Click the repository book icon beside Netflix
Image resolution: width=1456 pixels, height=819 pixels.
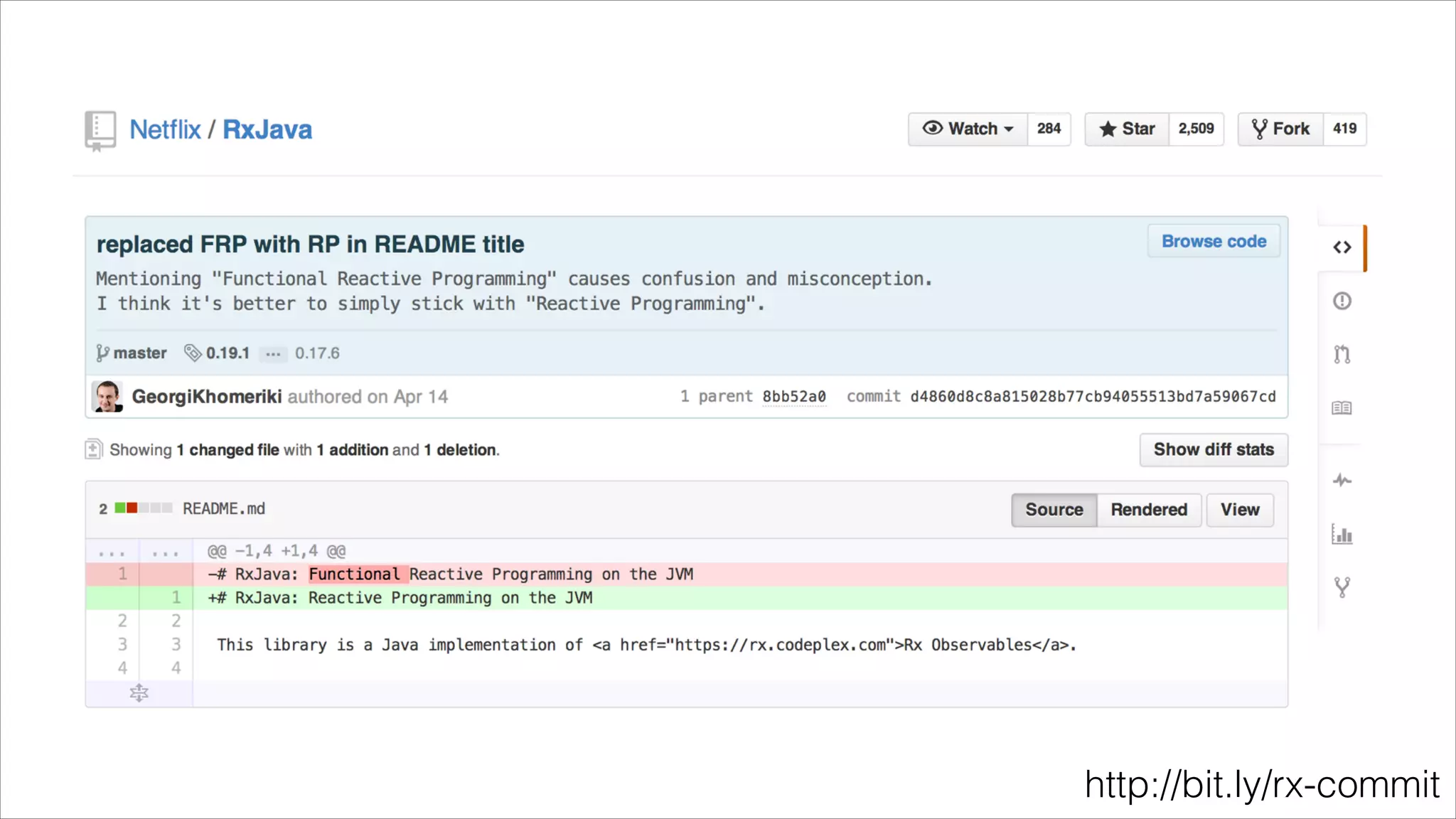pos(100,131)
